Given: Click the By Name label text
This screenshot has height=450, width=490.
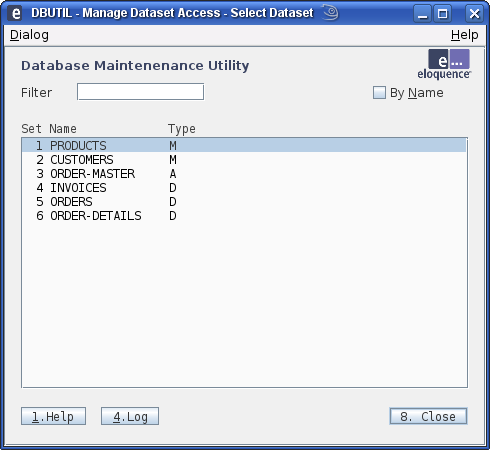Looking at the screenshot, I should coord(417,93).
